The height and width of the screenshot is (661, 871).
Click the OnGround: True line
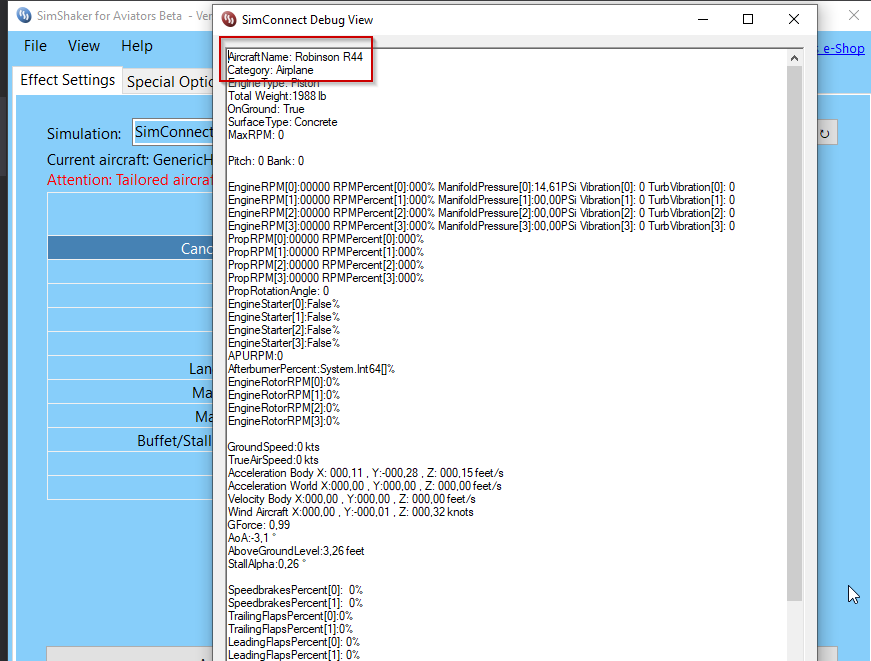(266, 109)
